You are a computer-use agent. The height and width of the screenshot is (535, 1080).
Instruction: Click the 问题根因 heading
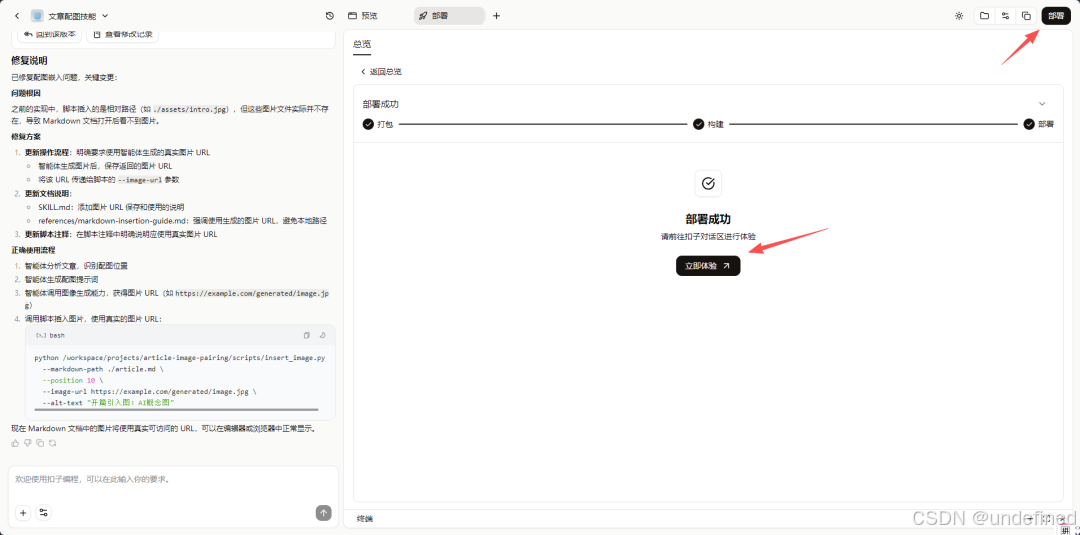coord(25,93)
